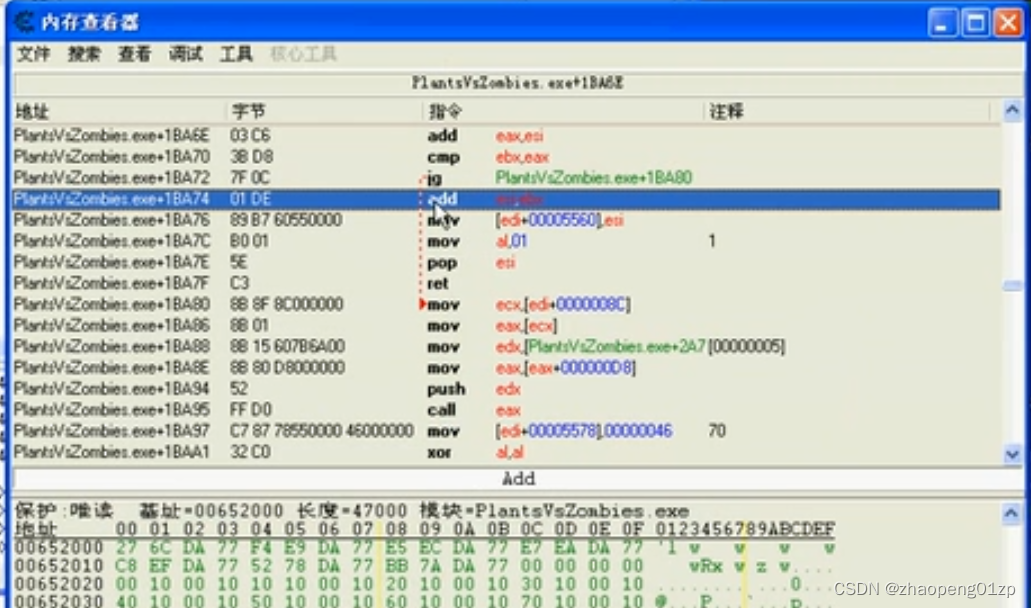The image size is (1031, 608).
Task: Click hex dump row 00652030
Action: click(425, 601)
